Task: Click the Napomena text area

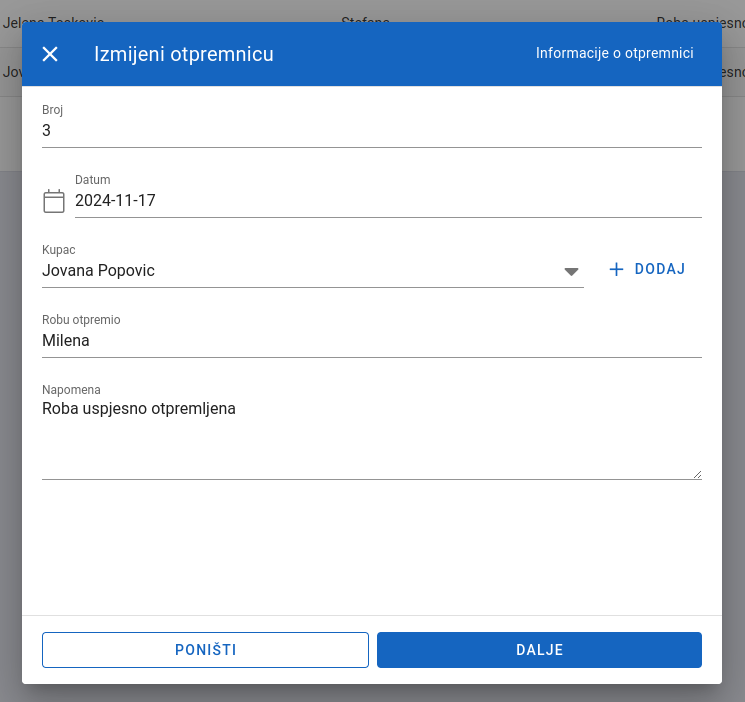Action: (372, 438)
